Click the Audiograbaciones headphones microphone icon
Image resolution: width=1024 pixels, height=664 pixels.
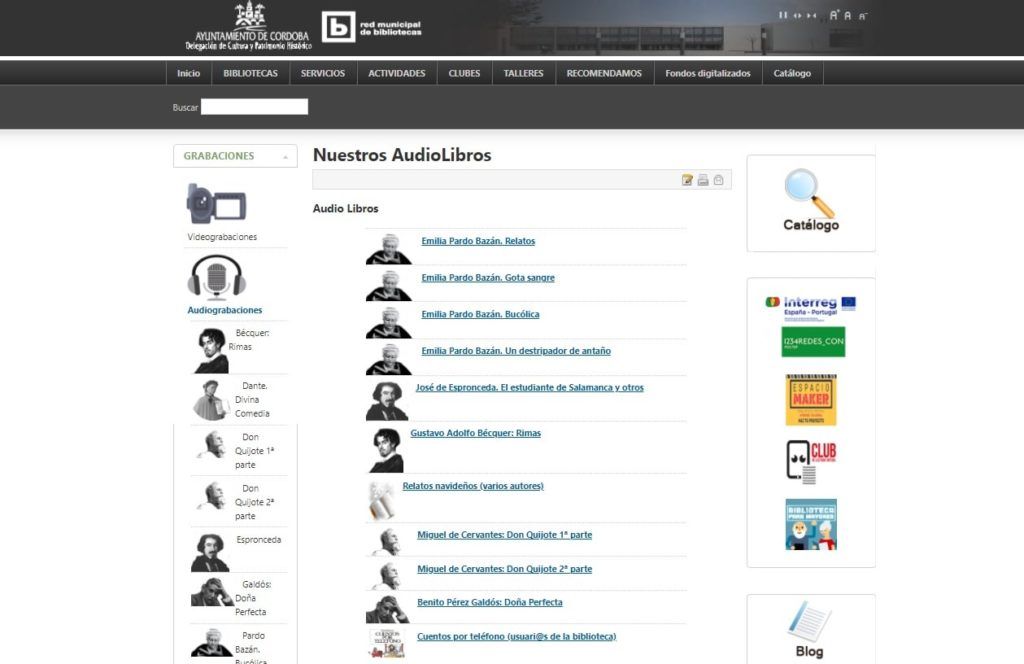[217, 277]
